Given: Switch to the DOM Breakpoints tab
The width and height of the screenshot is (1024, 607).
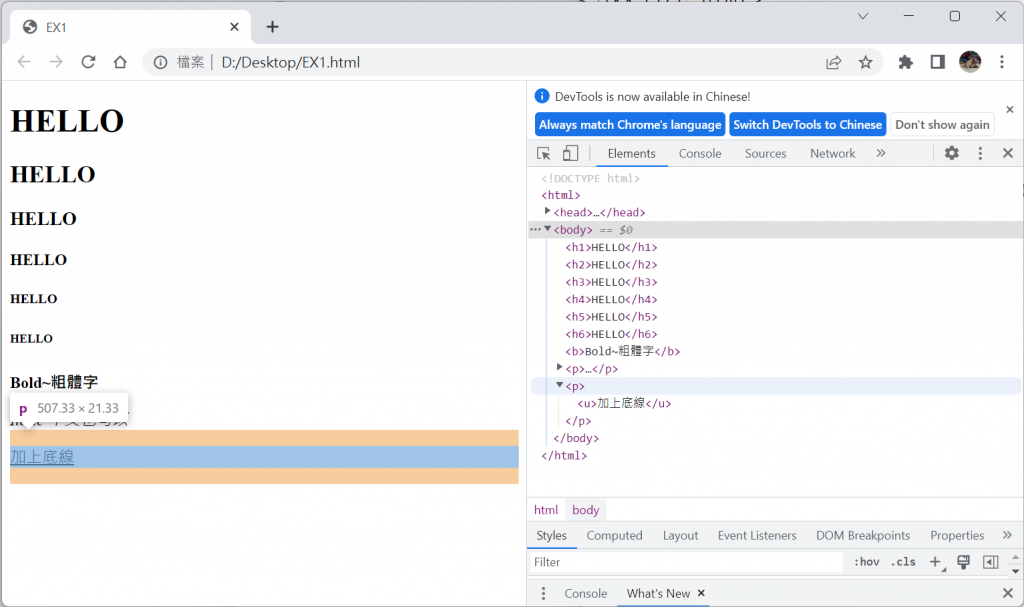Looking at the screenshot, I should click(863, 535).
